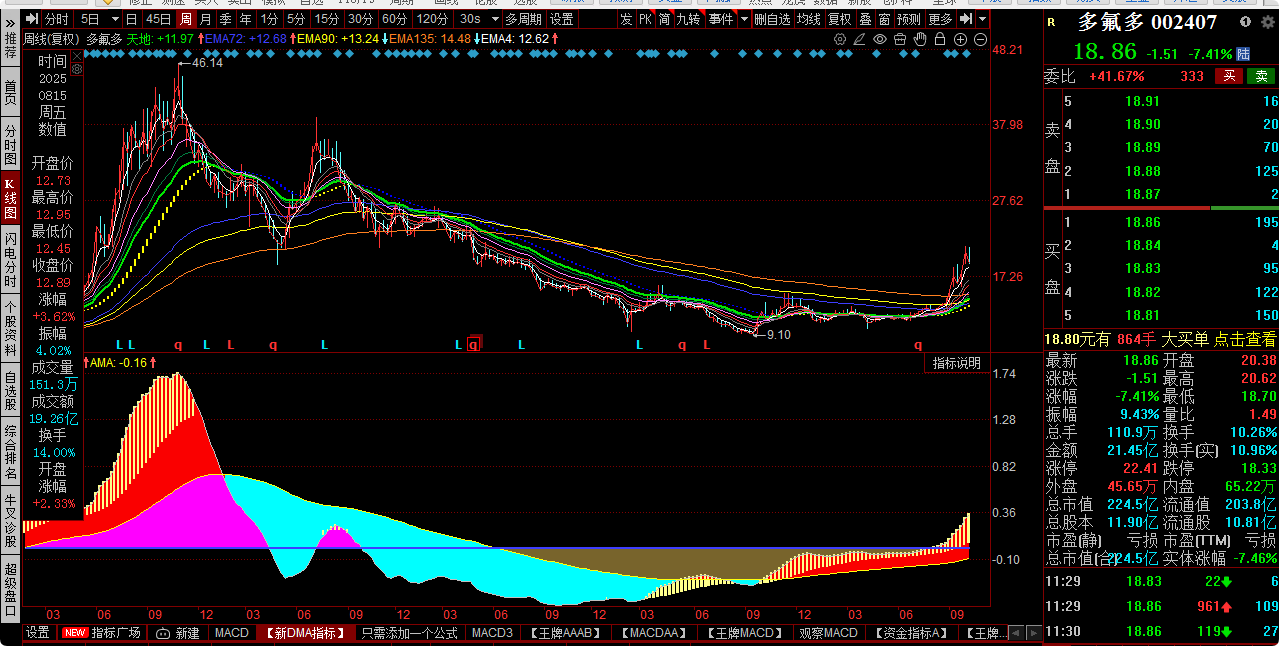Click 买 buy button

(1227, 76)
